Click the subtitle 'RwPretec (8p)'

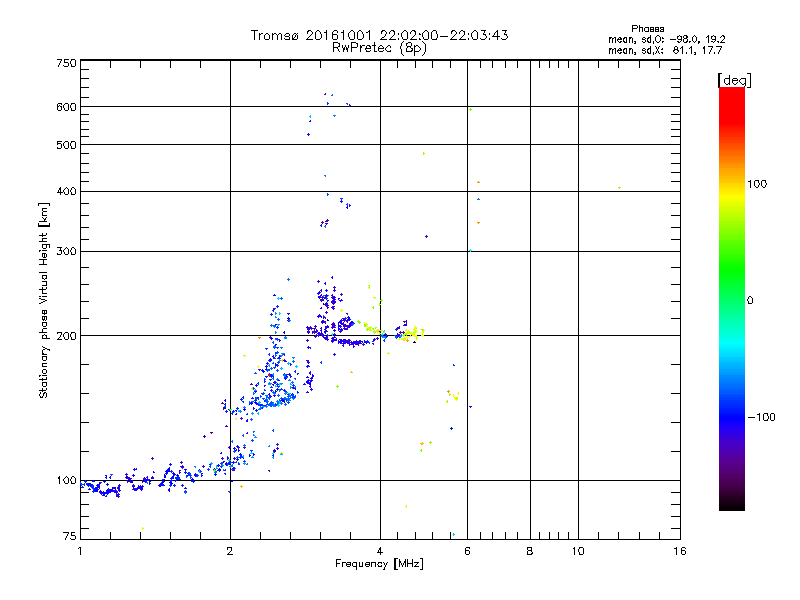(379, 48)
